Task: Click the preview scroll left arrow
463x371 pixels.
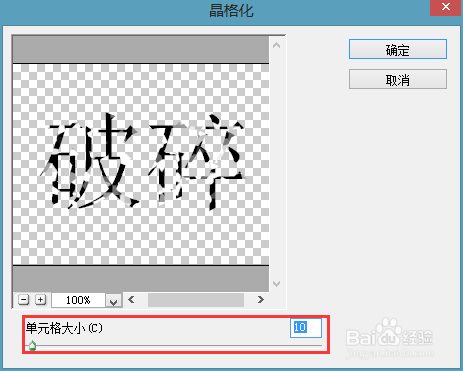Action: [x=131, y=300]
